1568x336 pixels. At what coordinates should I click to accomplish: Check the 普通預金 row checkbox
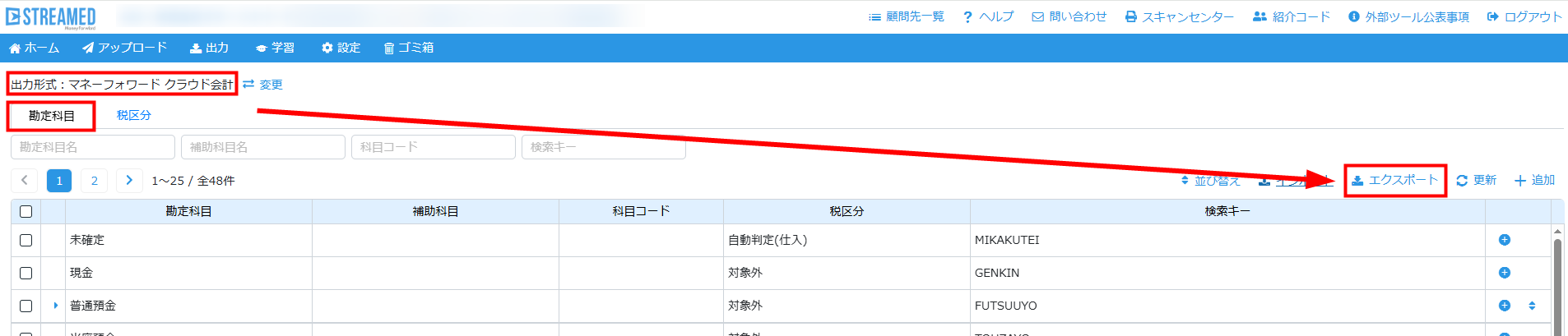coord(26,306)
